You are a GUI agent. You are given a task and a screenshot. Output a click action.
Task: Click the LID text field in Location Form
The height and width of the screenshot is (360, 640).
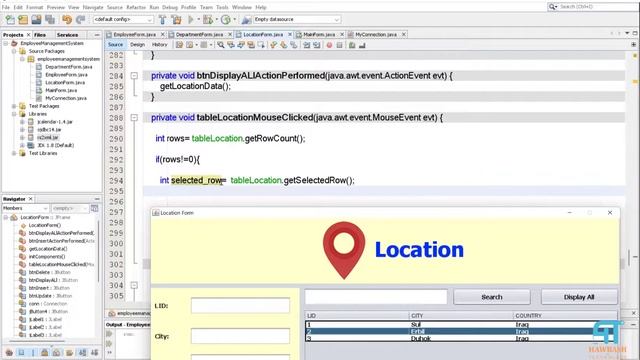click(240, 305)
